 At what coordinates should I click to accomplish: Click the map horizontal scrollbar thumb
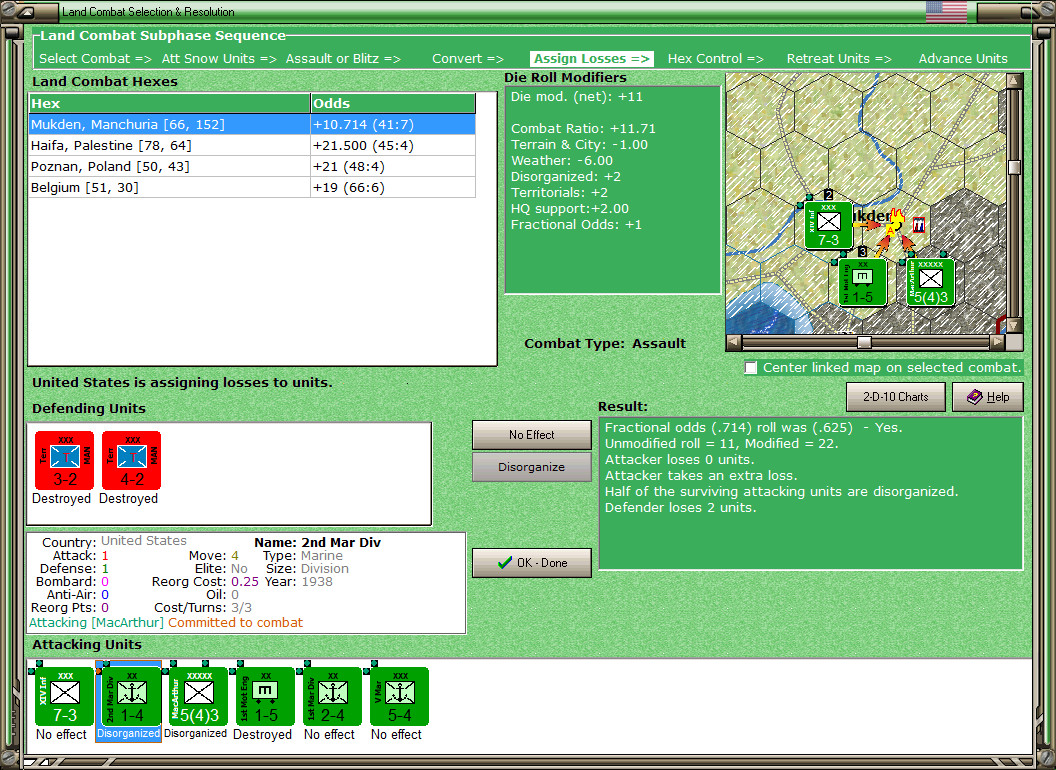(864, 342)
